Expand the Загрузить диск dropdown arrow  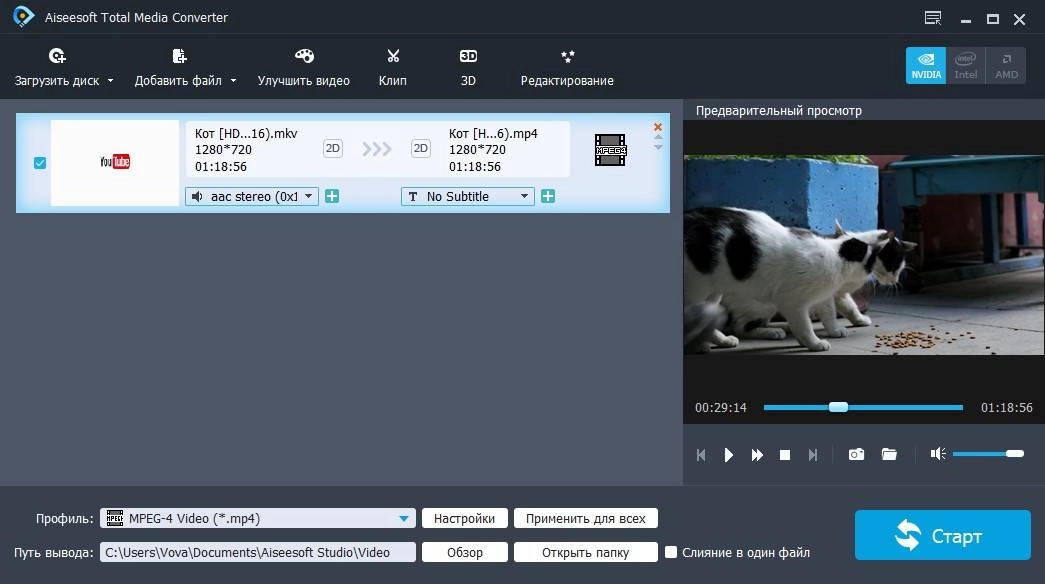tap(111, 81)
